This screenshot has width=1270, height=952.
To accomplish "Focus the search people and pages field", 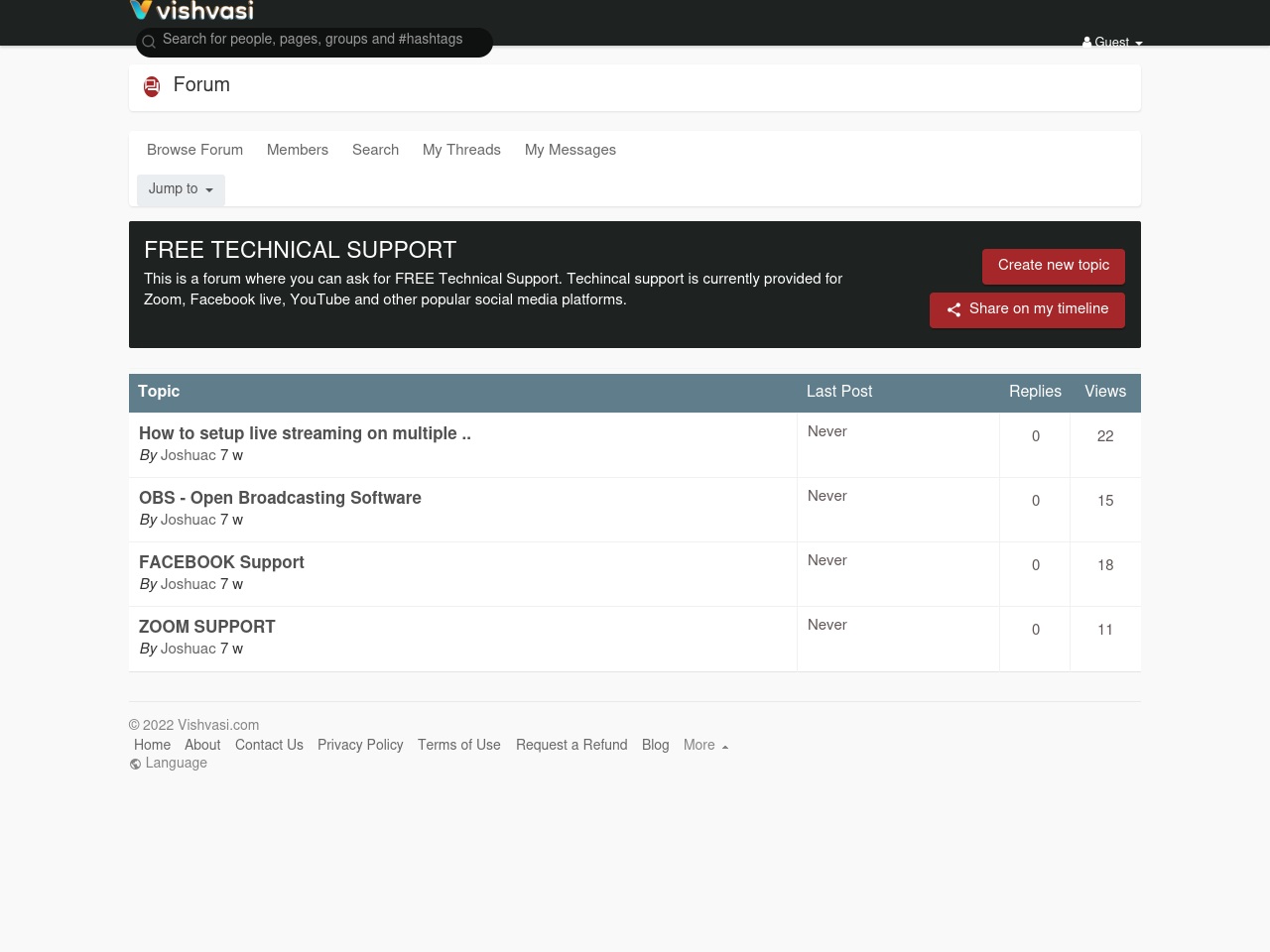I will coord(315,42).
